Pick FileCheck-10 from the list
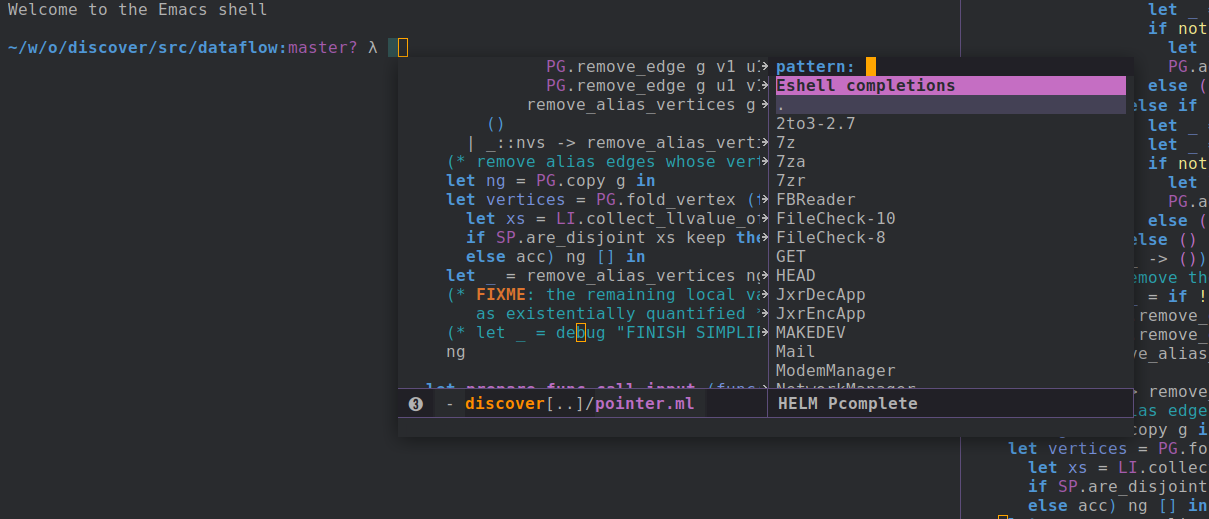Screen dimensions: 1209x519 [836, 219]
